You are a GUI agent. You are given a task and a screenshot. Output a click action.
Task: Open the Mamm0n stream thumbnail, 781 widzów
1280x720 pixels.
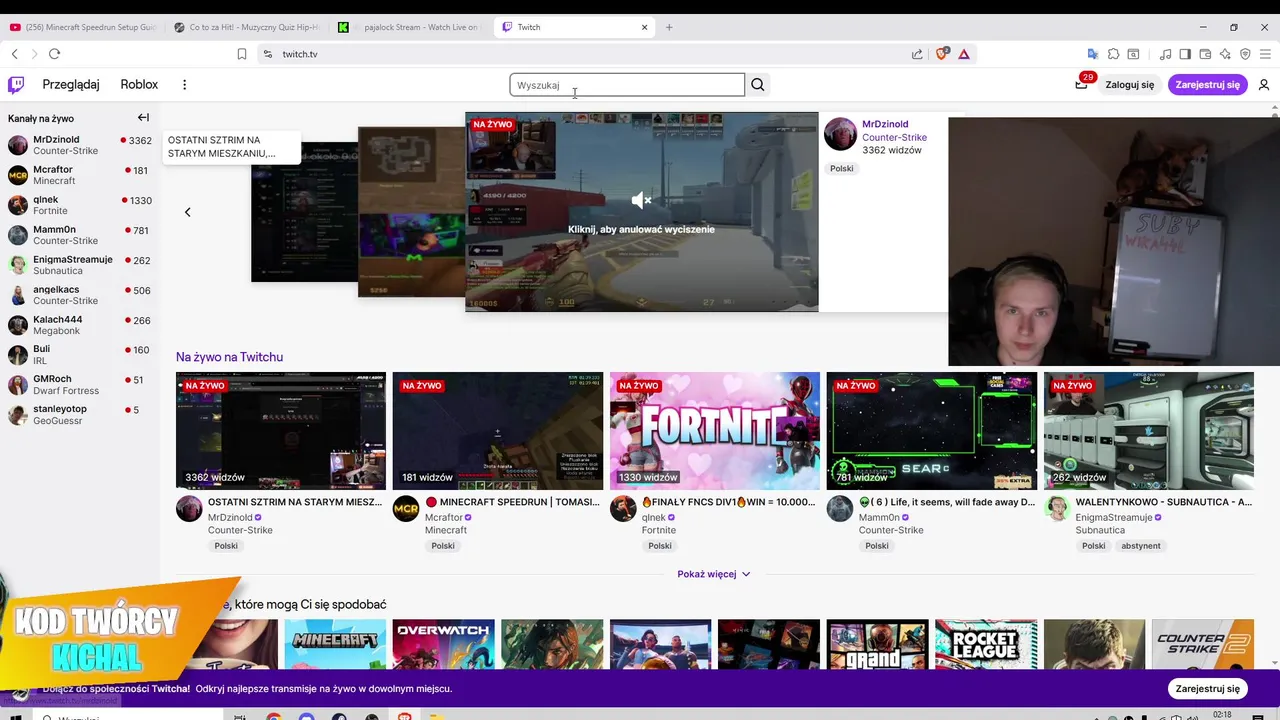pos(932,431)
